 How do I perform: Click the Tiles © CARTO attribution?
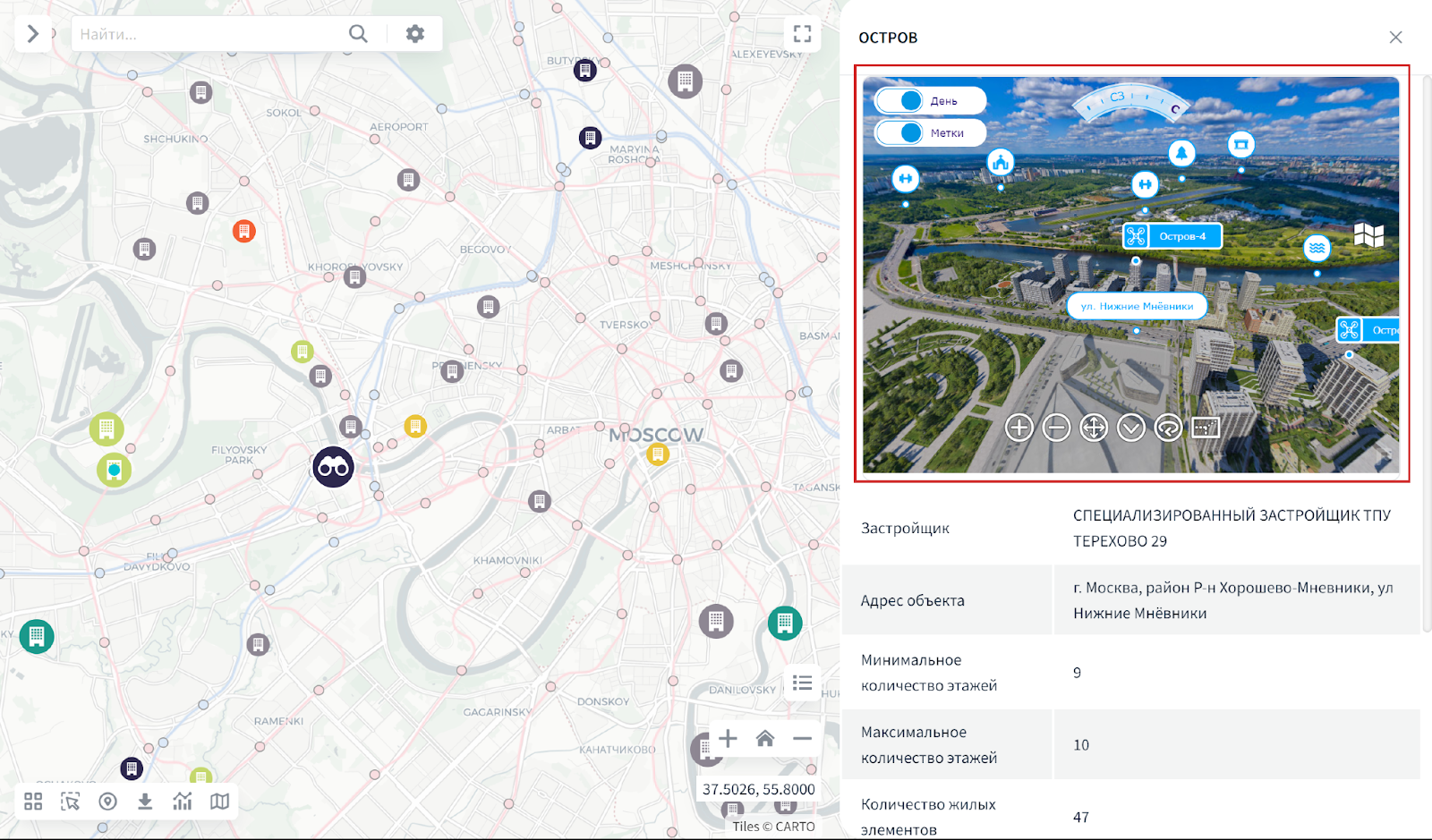773,827
